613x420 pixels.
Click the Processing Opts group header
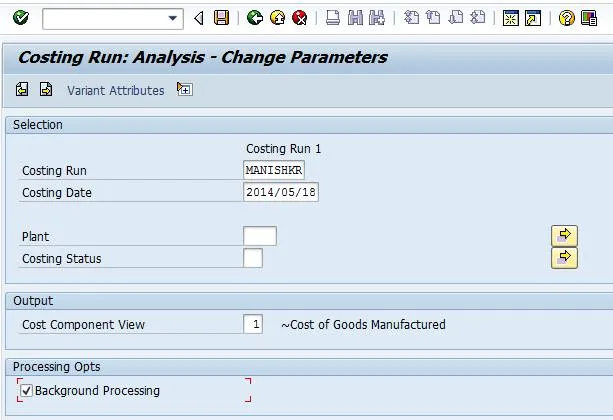[x=57, y=367]
